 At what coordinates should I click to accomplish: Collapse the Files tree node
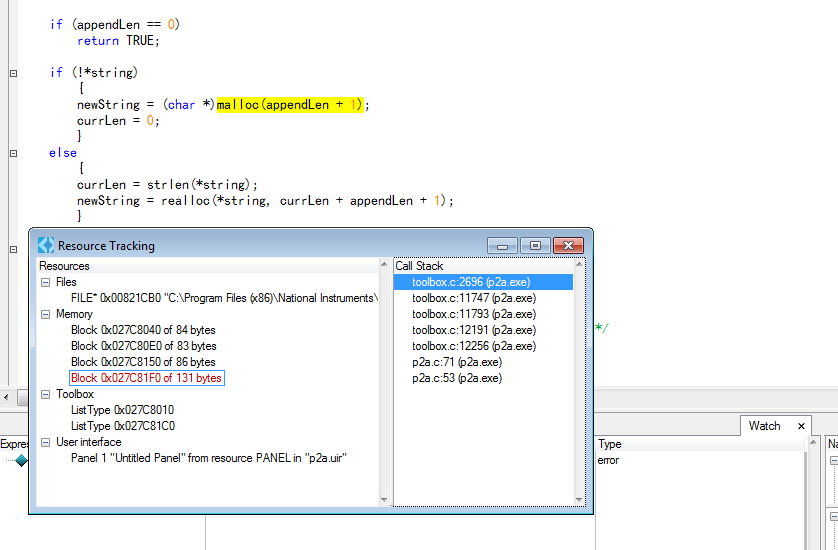click(46, 282)
